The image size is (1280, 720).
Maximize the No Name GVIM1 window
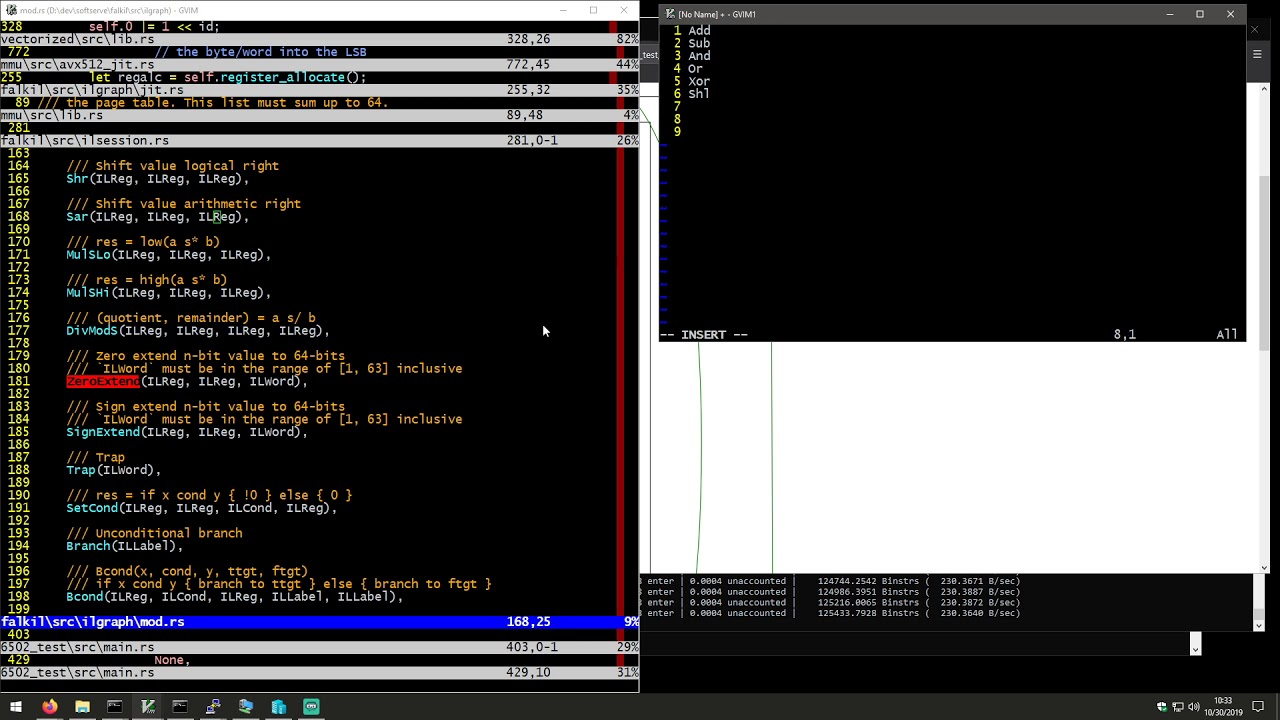pos(1200,14)
